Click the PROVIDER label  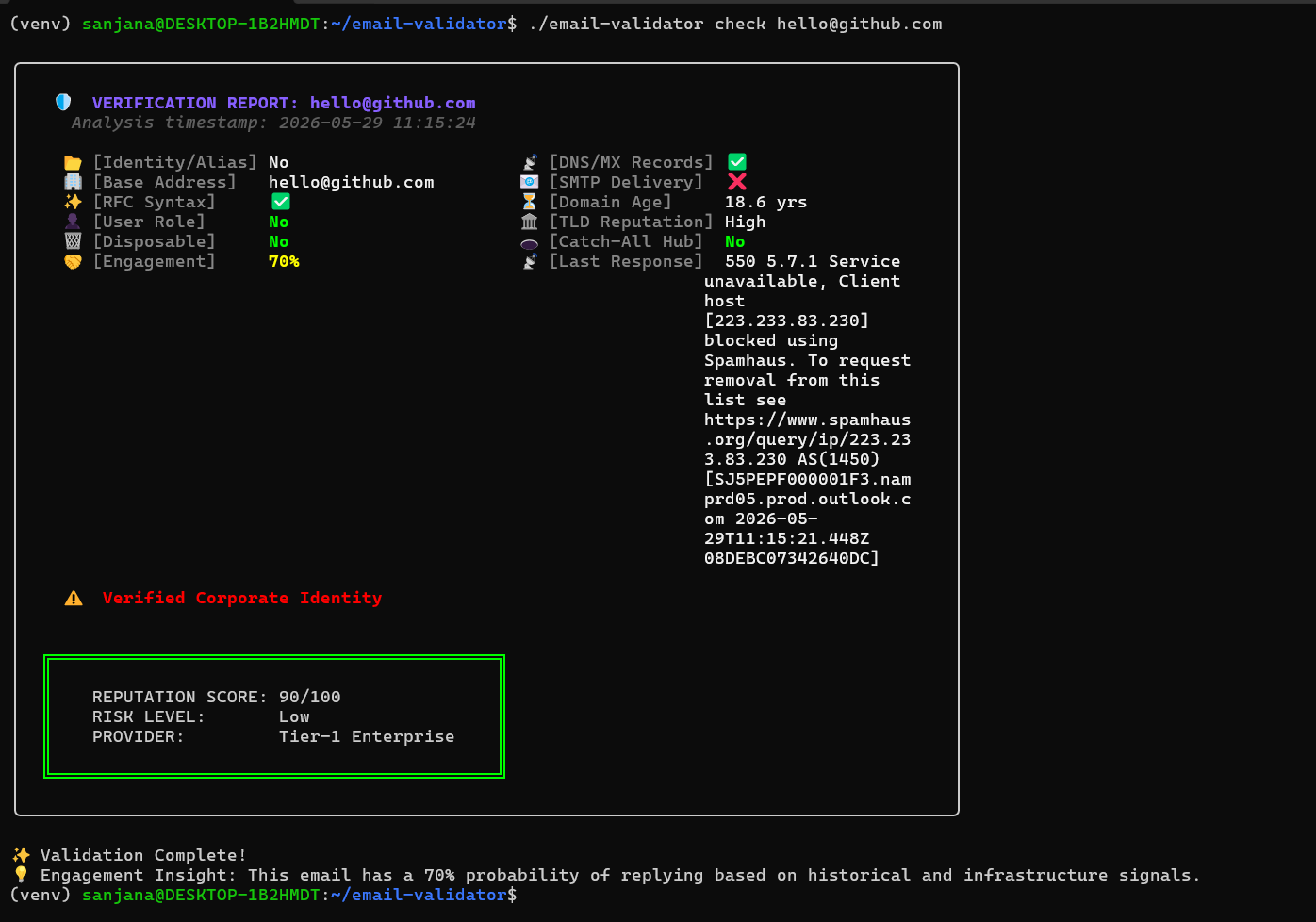(x=139, y=736)
